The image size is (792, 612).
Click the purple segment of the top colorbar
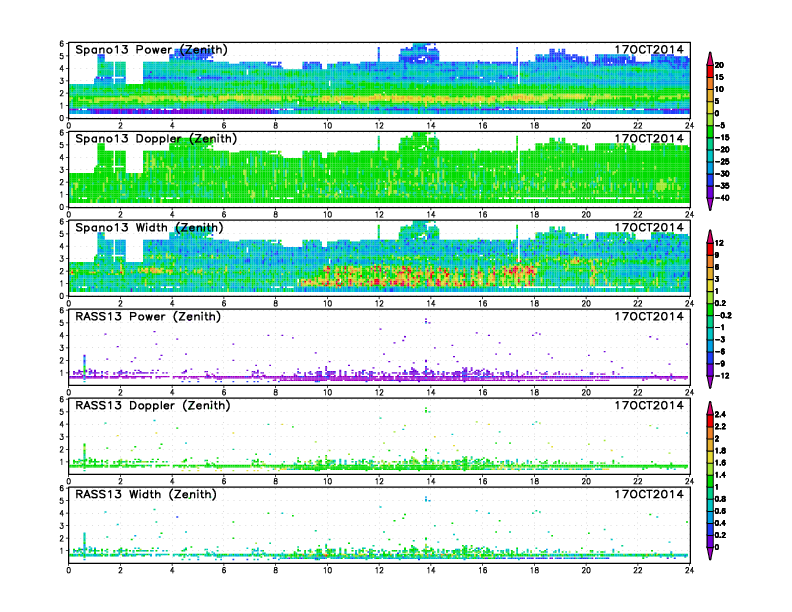(x=710, y=192)
